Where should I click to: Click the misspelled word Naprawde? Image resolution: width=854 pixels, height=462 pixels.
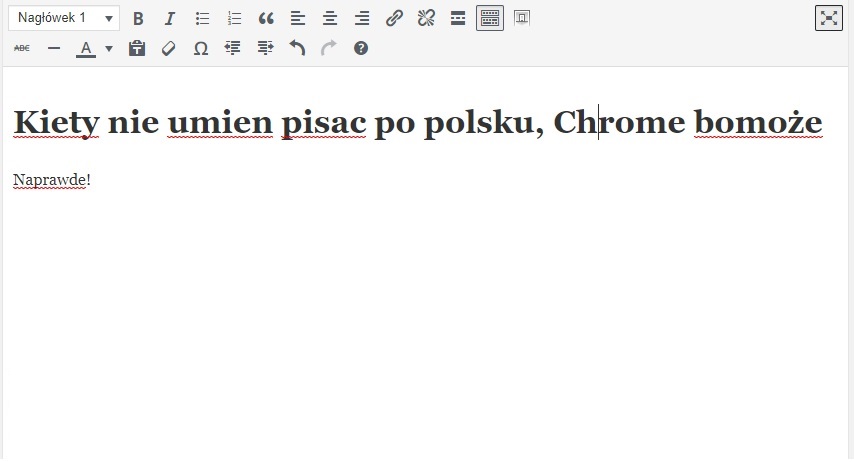coord(49,180)
